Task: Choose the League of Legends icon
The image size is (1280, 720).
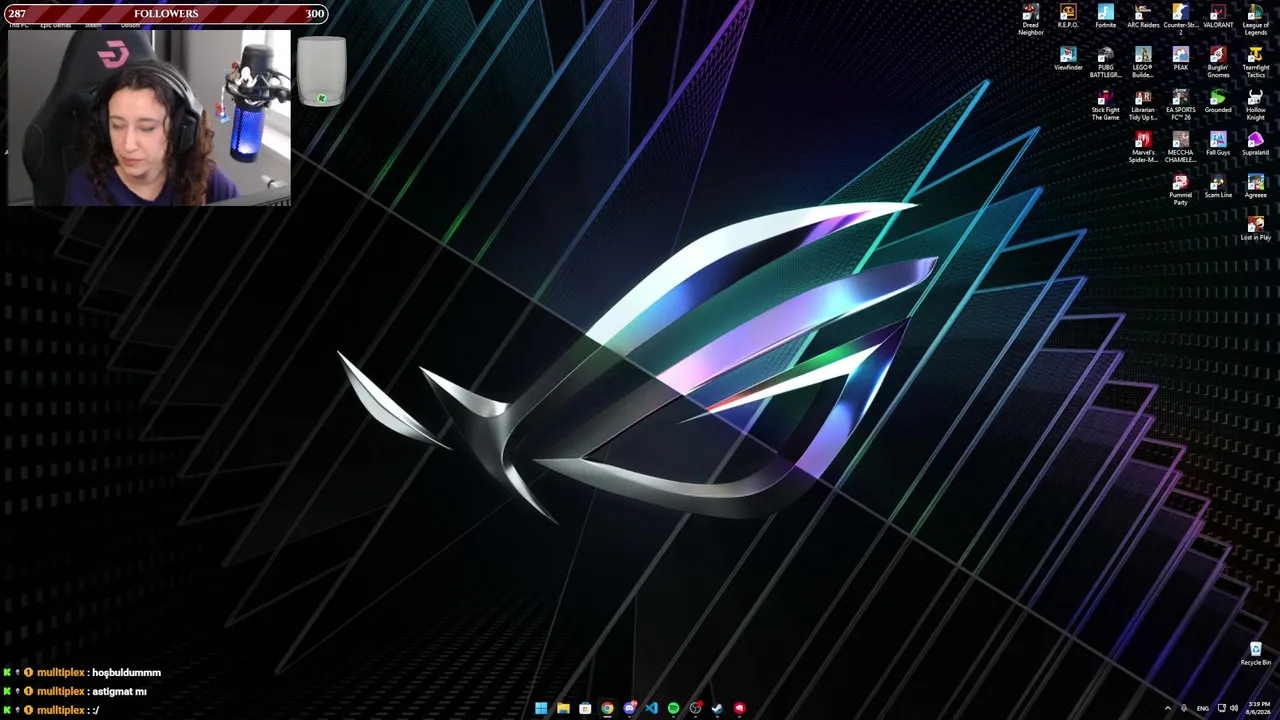Action: [x=1256, y=20]
